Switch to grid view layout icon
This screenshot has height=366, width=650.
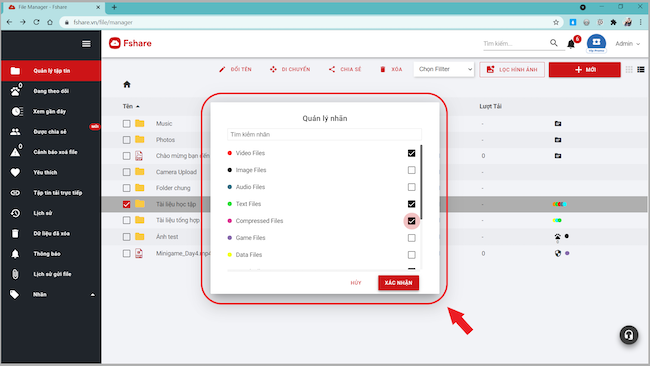pos(629,70)
